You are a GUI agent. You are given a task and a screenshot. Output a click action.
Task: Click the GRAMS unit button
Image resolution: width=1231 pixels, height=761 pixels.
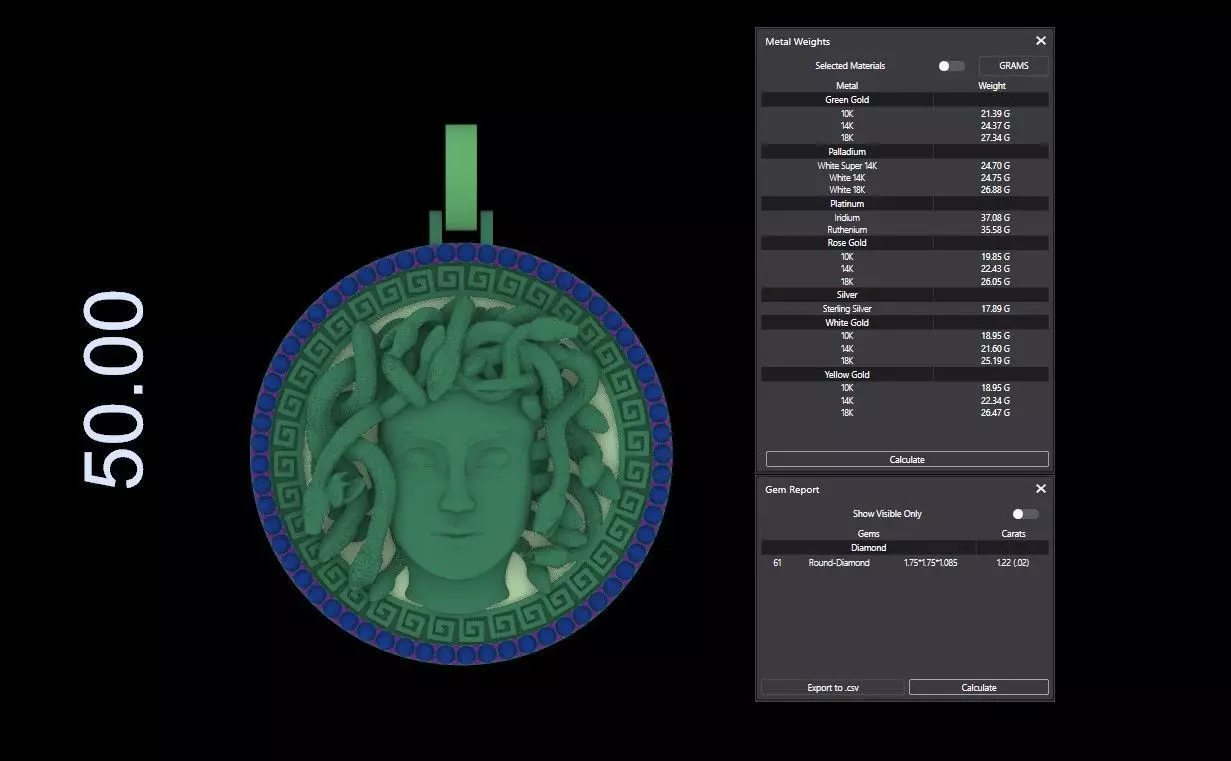[1013, 66]
